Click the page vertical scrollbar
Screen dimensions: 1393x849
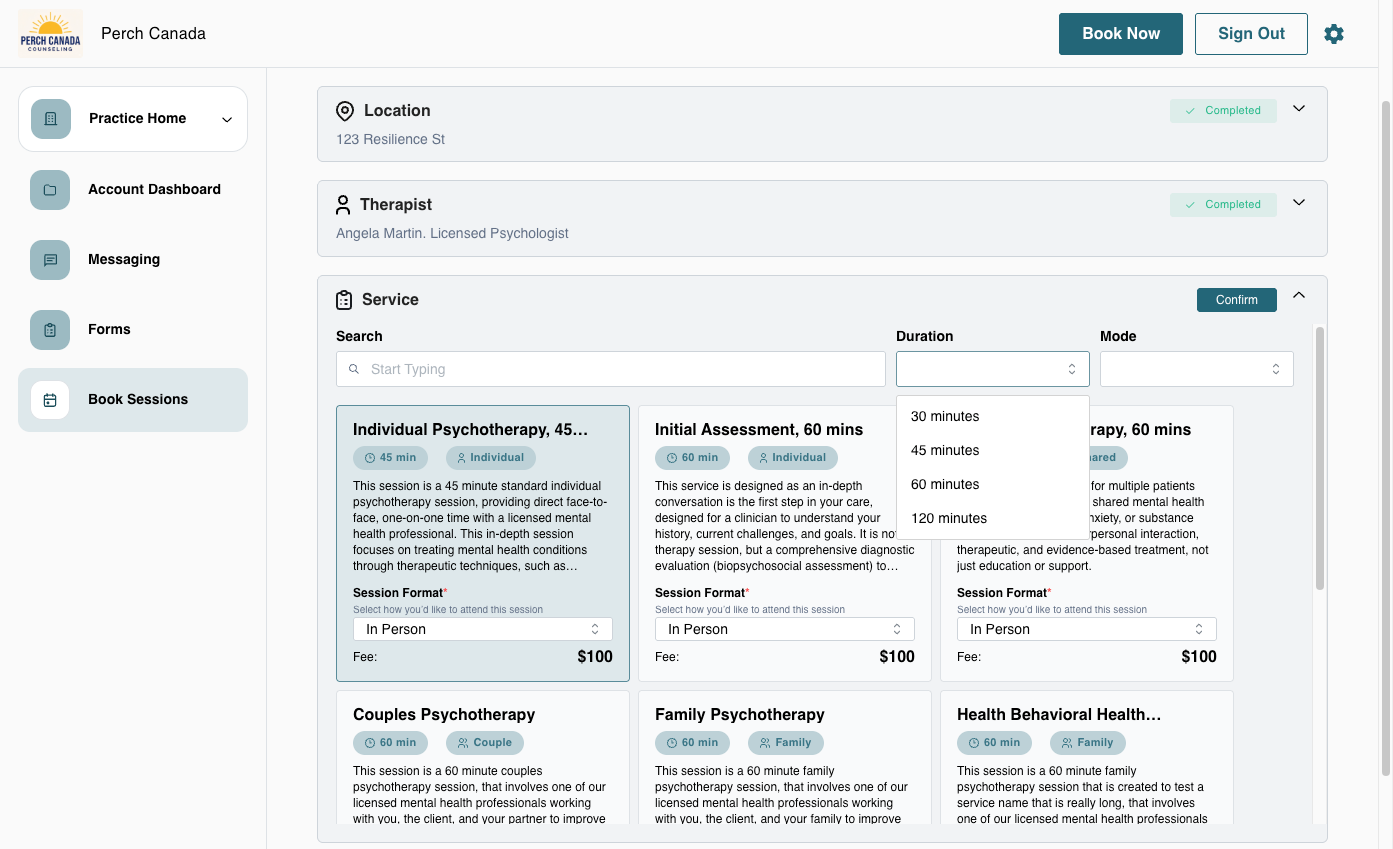[x=1386, y=437]
